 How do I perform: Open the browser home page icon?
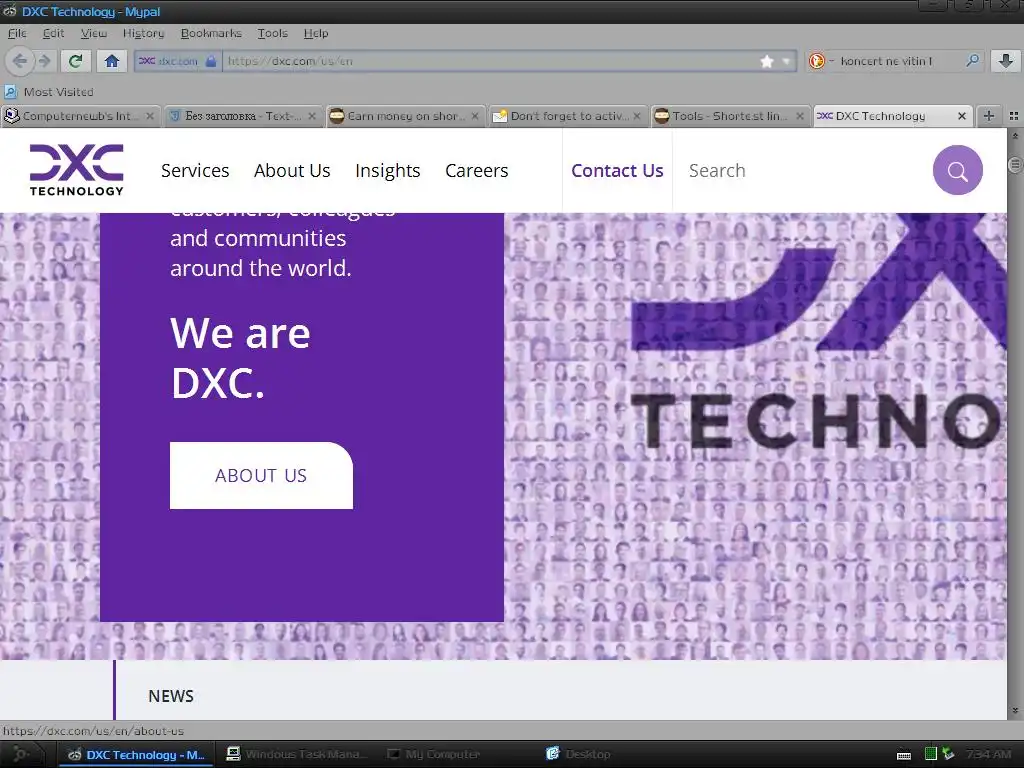(112, 61)
